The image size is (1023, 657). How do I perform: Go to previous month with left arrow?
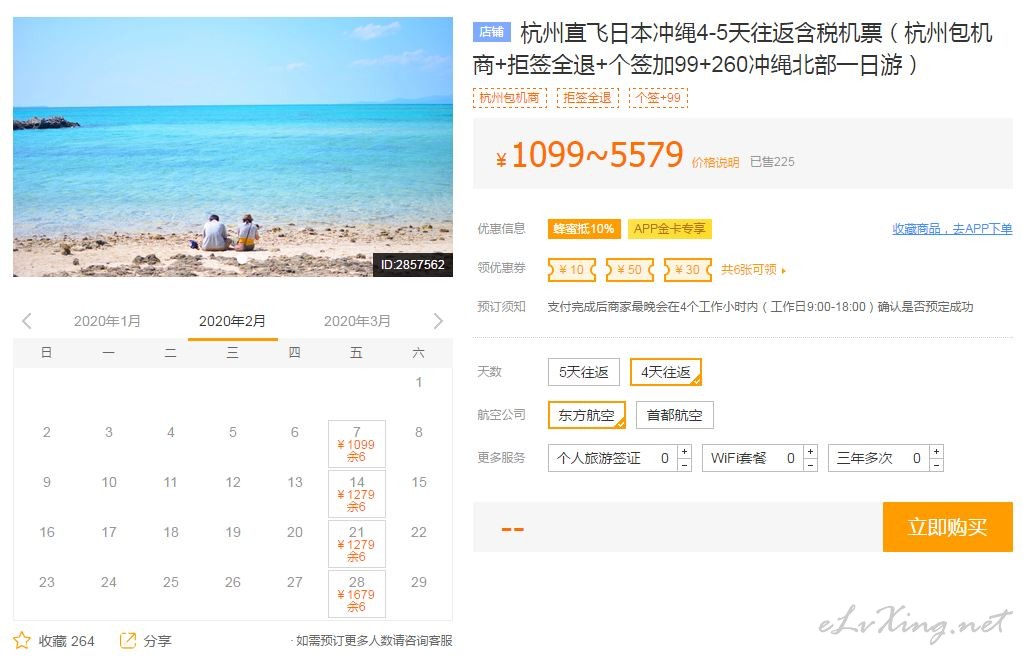27,321
